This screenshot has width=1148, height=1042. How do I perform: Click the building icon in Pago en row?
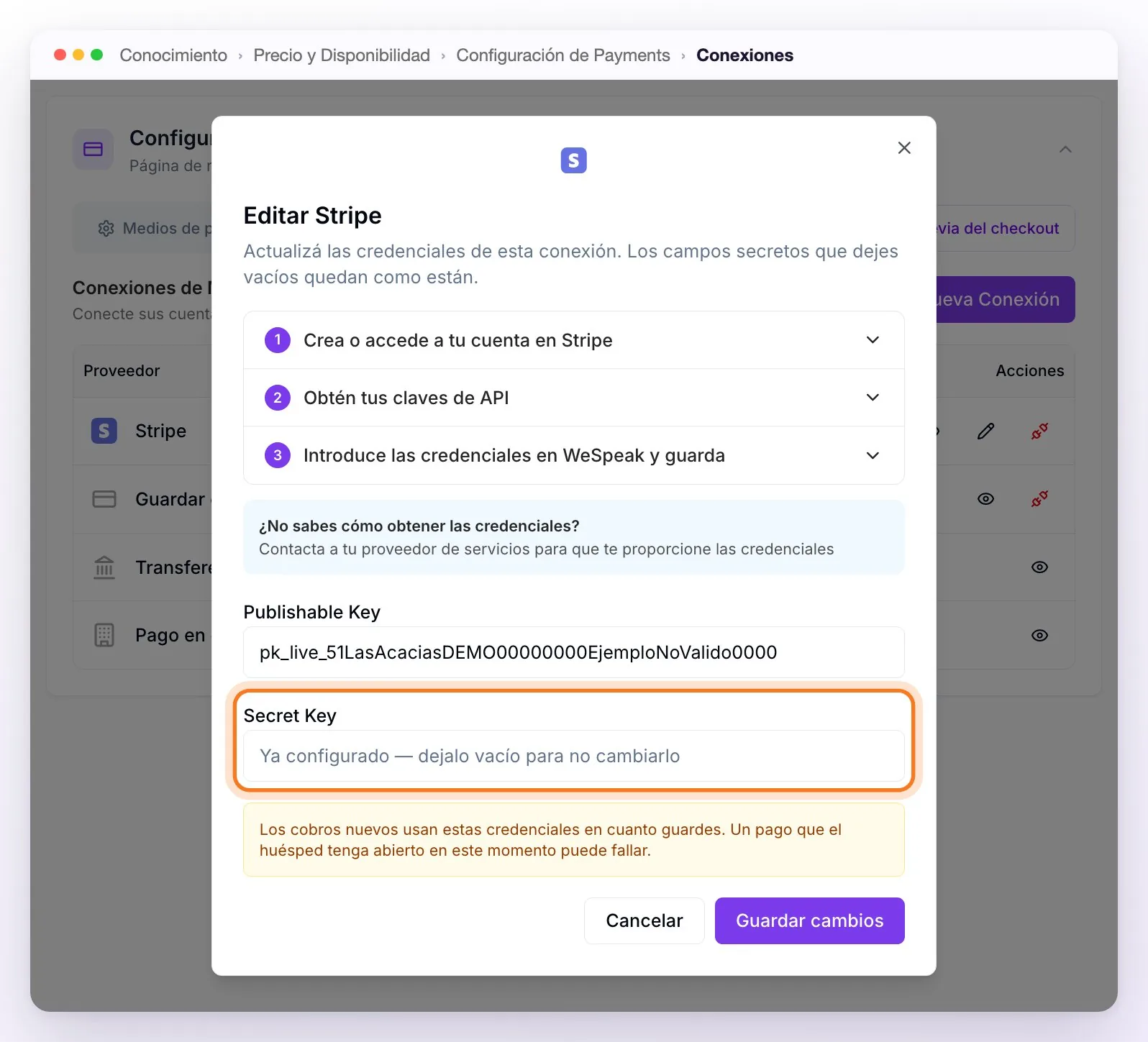[x=104, y=635]
